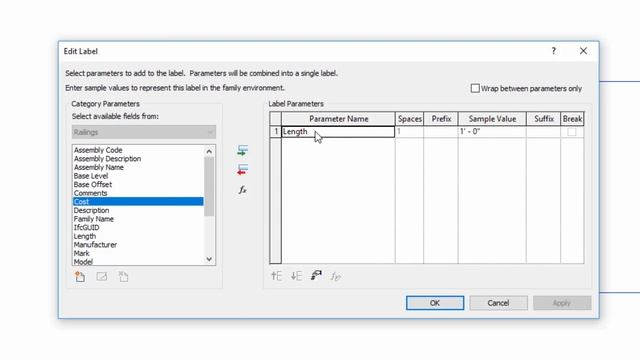Click the Cancel button
This screenshot has height=360, width=640.
pos(498,303)
